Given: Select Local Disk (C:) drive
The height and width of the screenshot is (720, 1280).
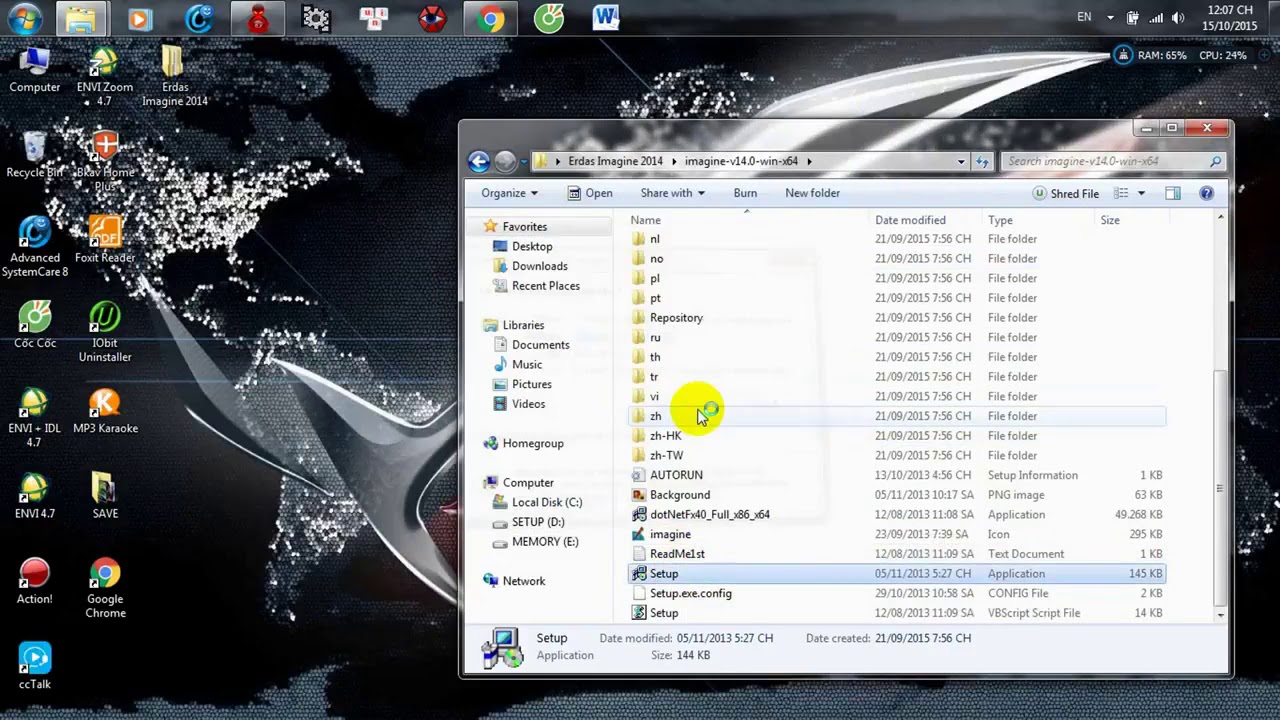Looking at the screenshot, I should [x=546, y=502].
